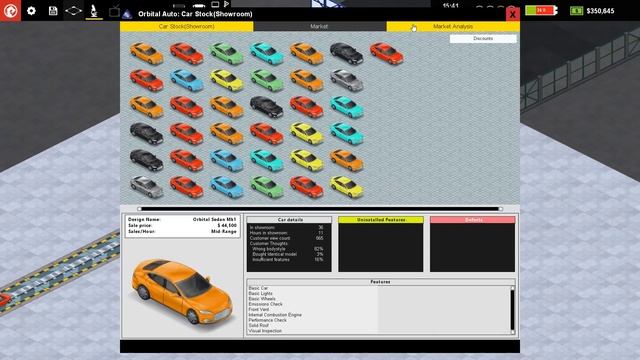Switch to Car Stock(Showroom) tab

[x=187, y=27]
